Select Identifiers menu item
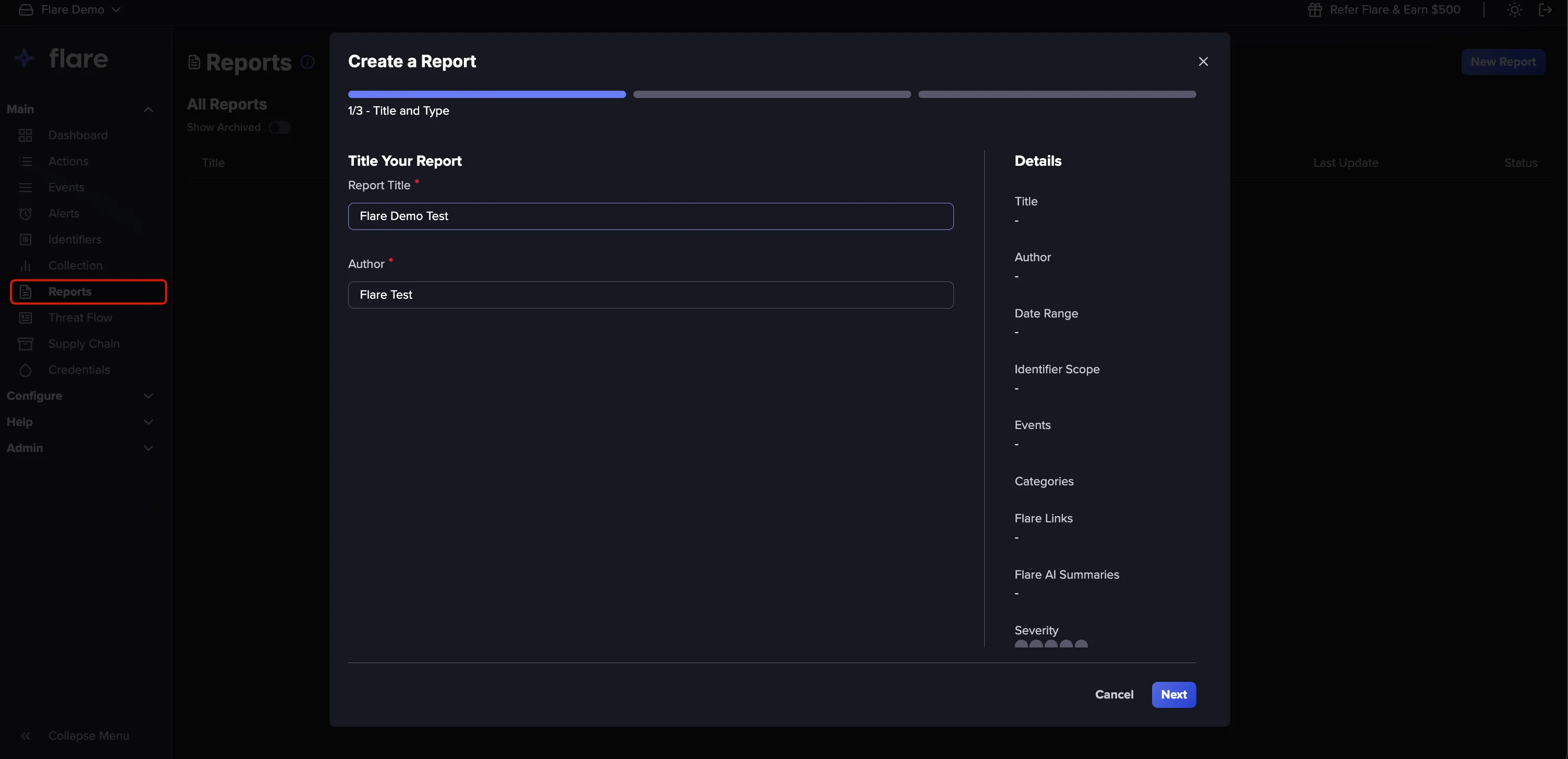Viewport: 1568px width, 759px height. pyautogui.click(x=75, y=239)
